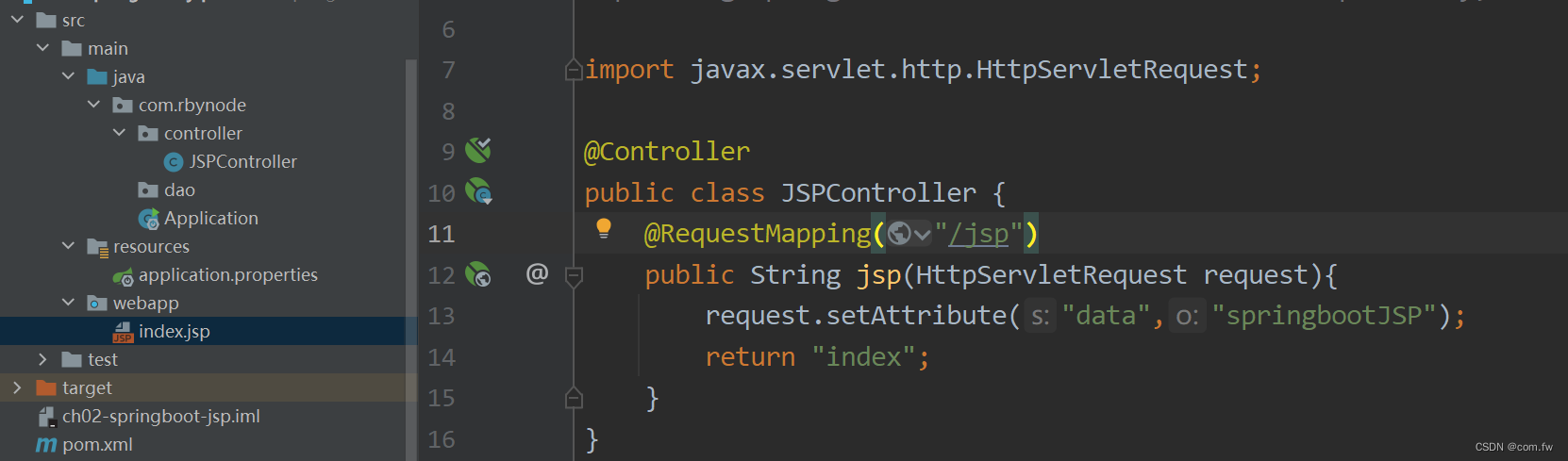Image resolution: width=1568 pixels, height=461 pixels.
Task: Select index.jsp in the webapp folder
Action: click(x=174, y=331)
